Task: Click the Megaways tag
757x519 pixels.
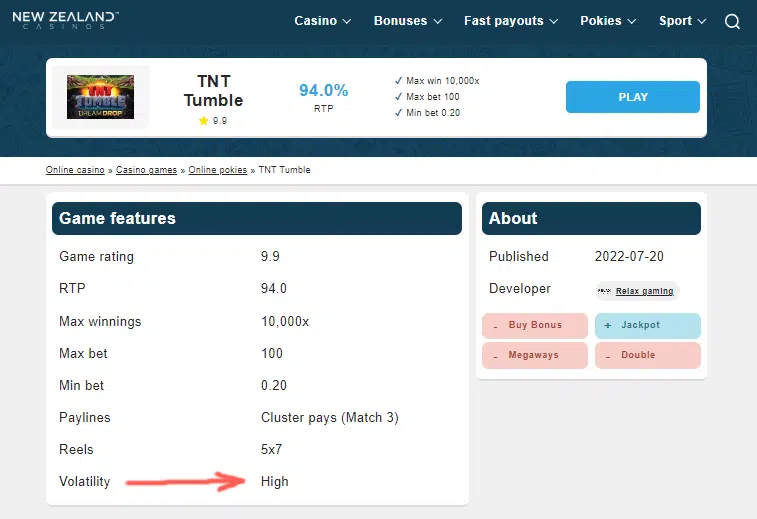Action: (x=535, y=355)
